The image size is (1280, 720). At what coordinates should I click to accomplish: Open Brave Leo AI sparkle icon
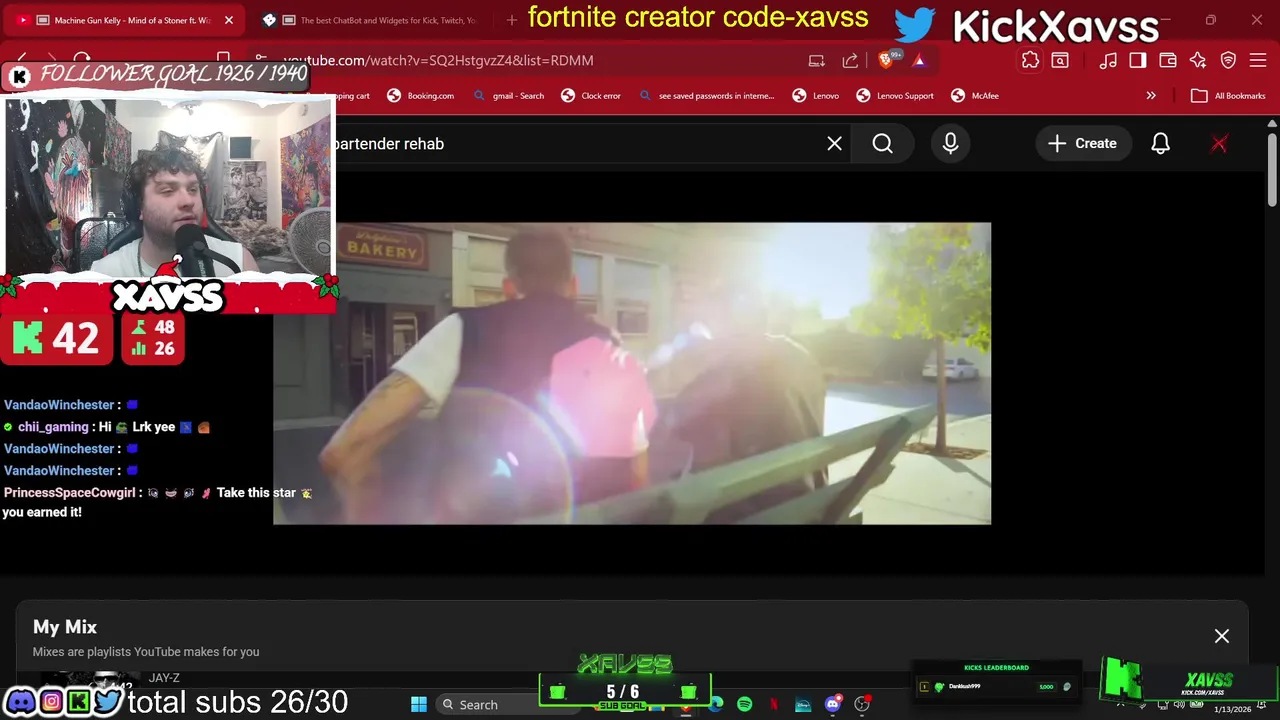1198,60
